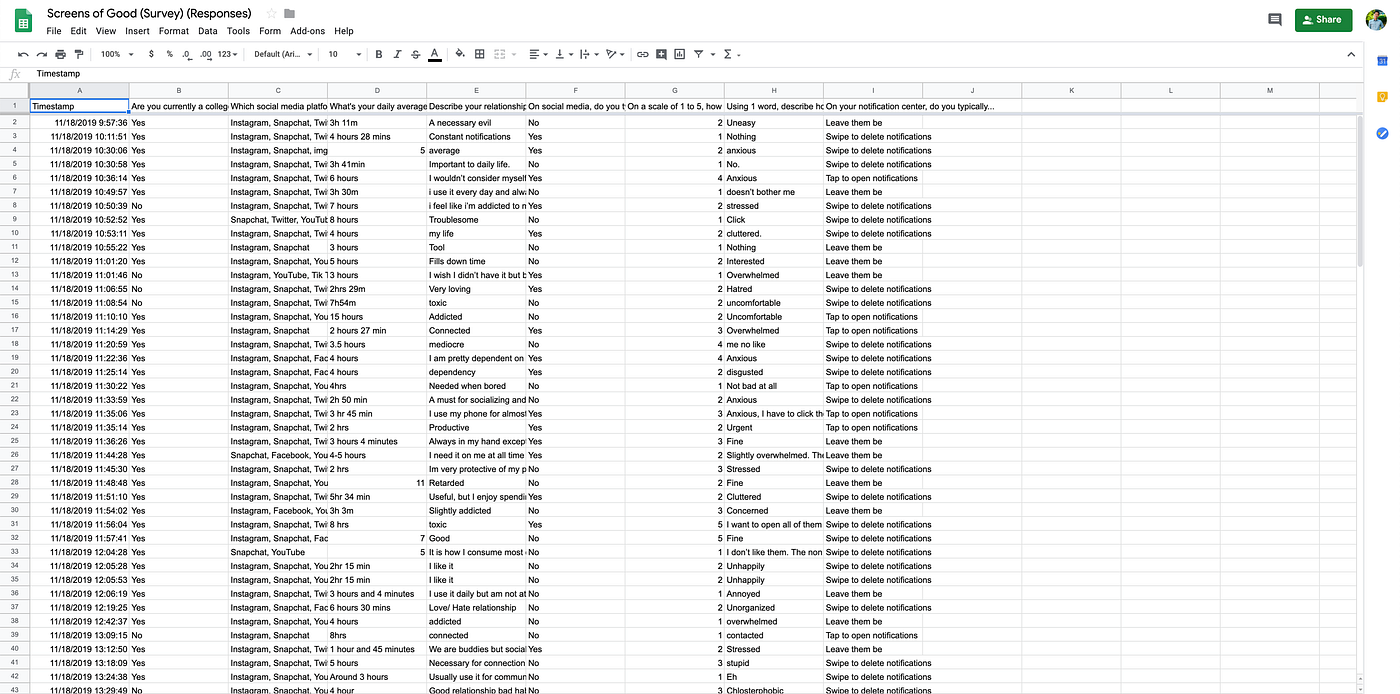Image resolution: width=1400 pixels, height=694 pixels.
Task: Select the cell reading "Love/ Hate relationship"
Action: pyautogui.click(x=476, y=607)
